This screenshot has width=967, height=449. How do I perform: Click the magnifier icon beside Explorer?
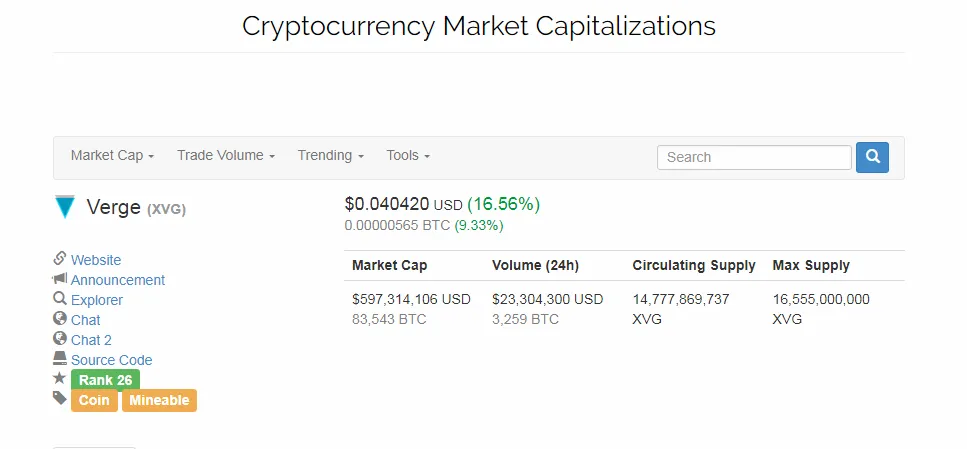pos(60,299)
